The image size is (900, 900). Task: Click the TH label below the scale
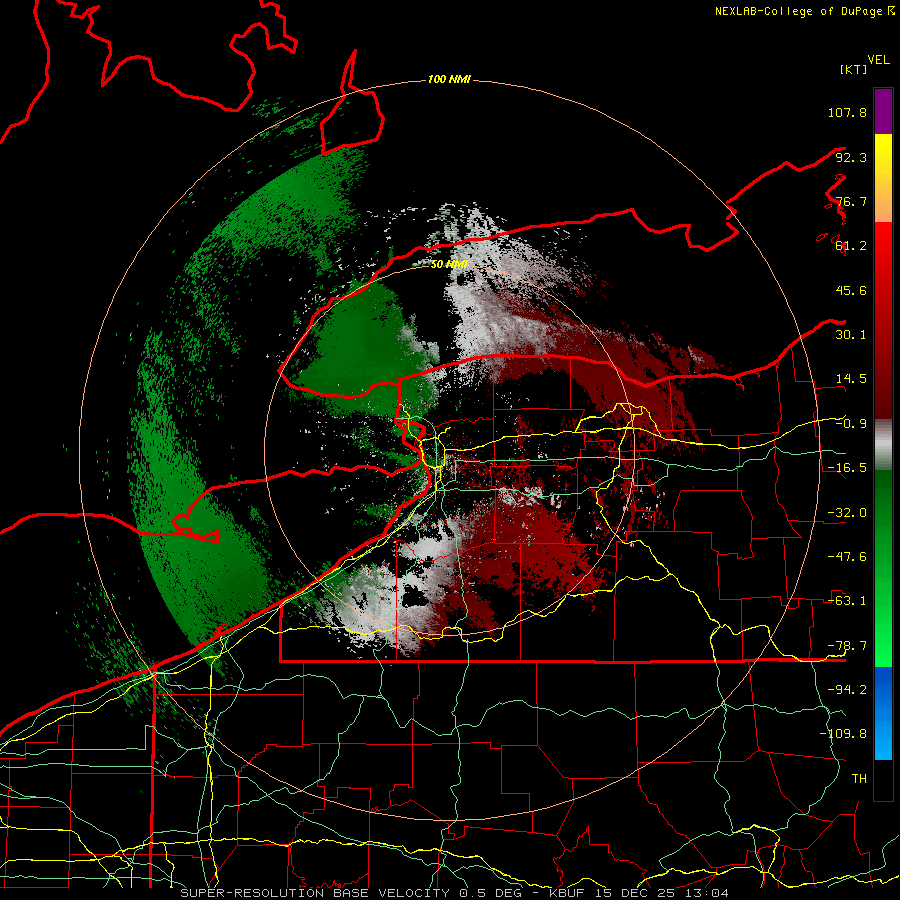pos(859,779)
